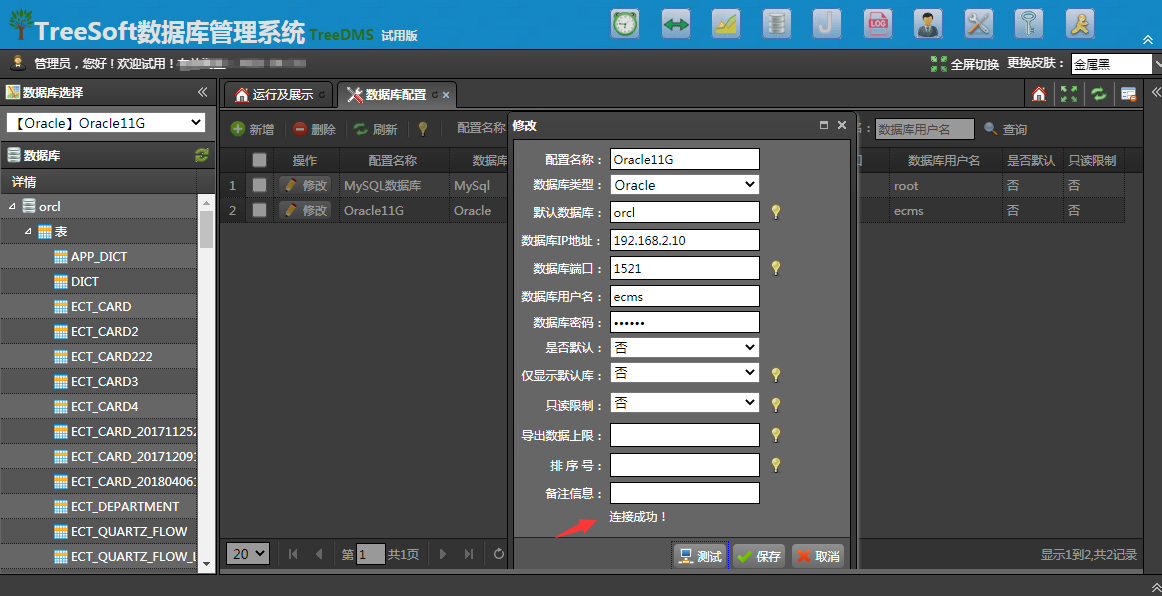
Task: Open the 仅显示默认库 dropdown
Action: [x=685, y=373]
